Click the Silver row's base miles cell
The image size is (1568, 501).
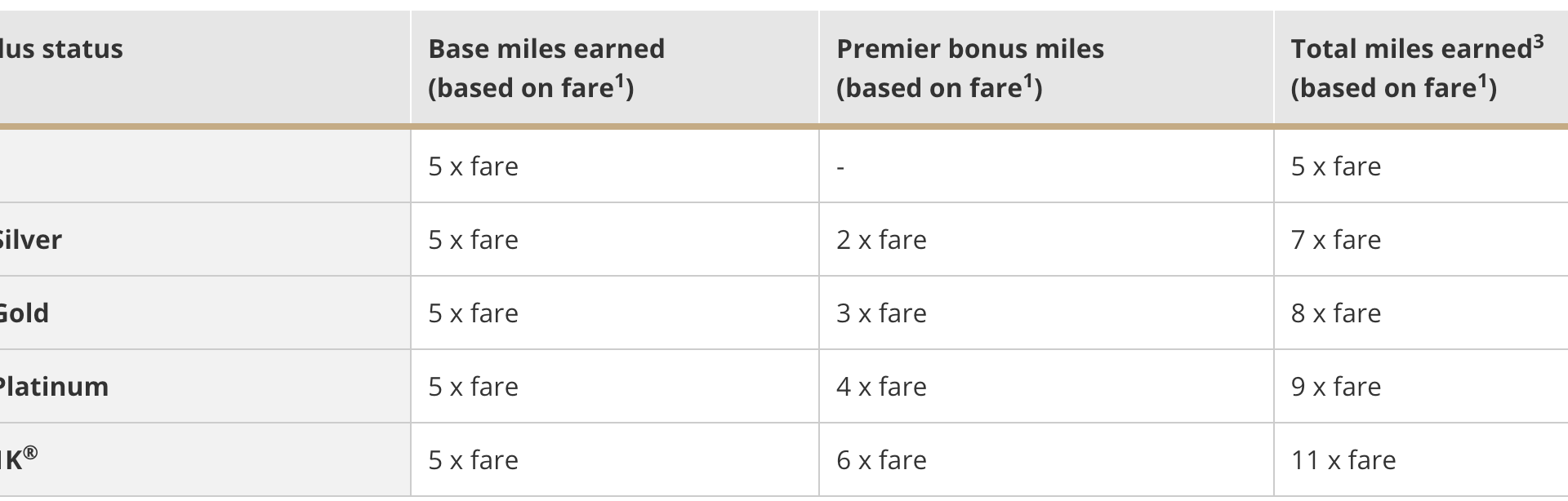(x=473, y=240)
